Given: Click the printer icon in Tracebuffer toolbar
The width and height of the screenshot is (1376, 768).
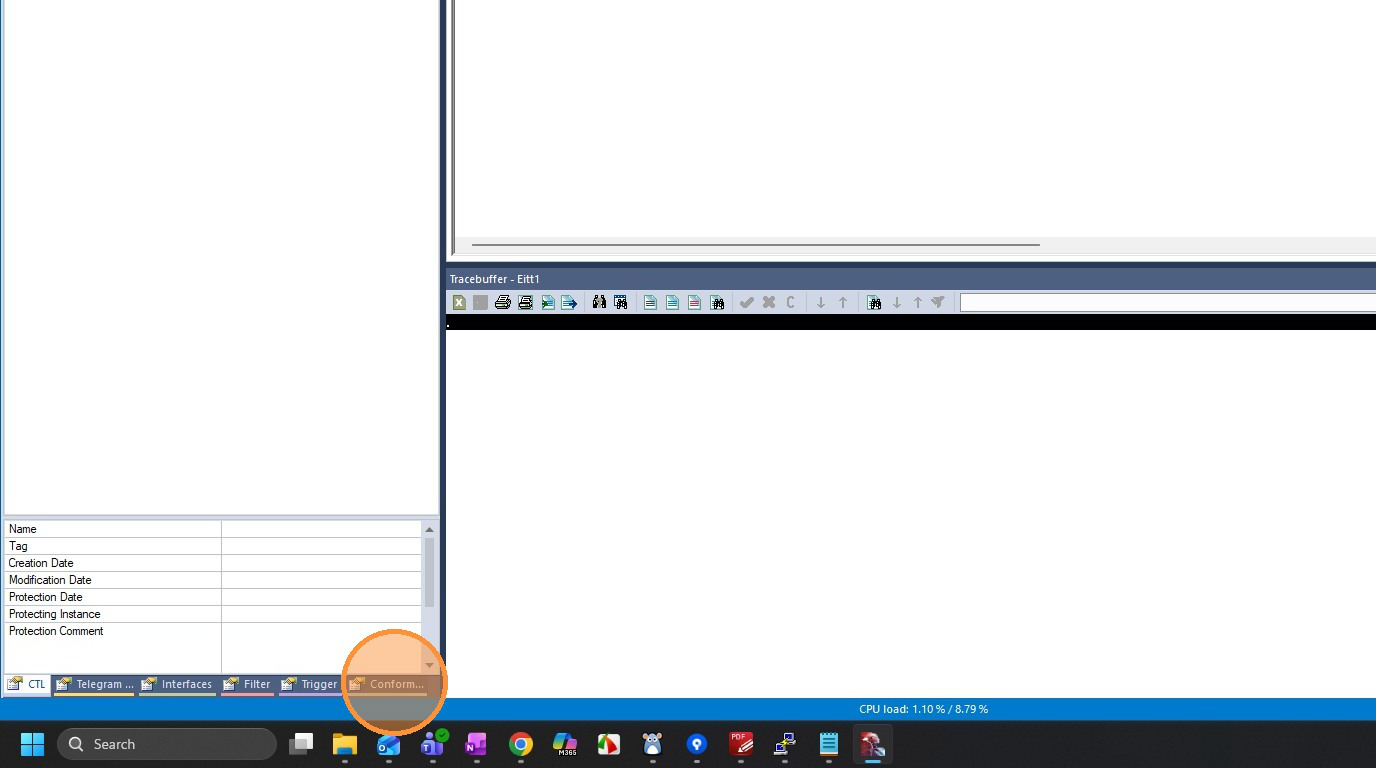Looking at the screenshot, I should (503, 302).
